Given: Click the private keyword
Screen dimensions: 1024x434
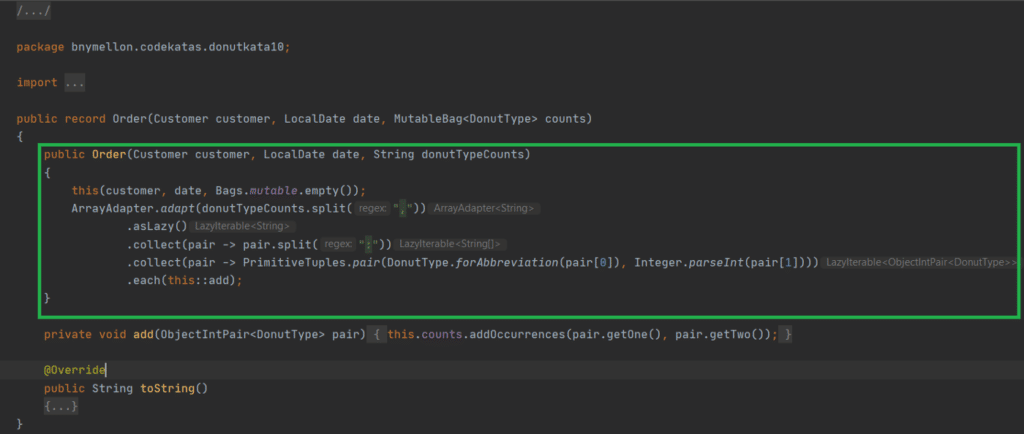Looking at the screenshot, I should (x=68, y=335).
